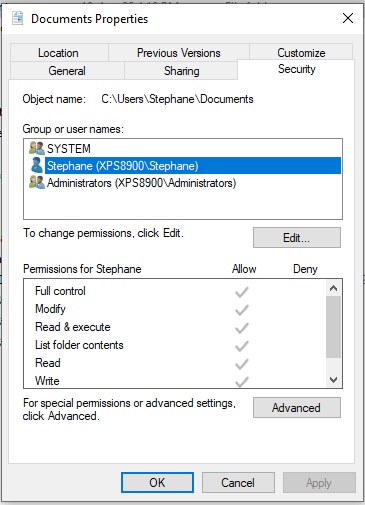Open the Previous Versions tab
The image size is (365, 505).
tap(179, 53)
